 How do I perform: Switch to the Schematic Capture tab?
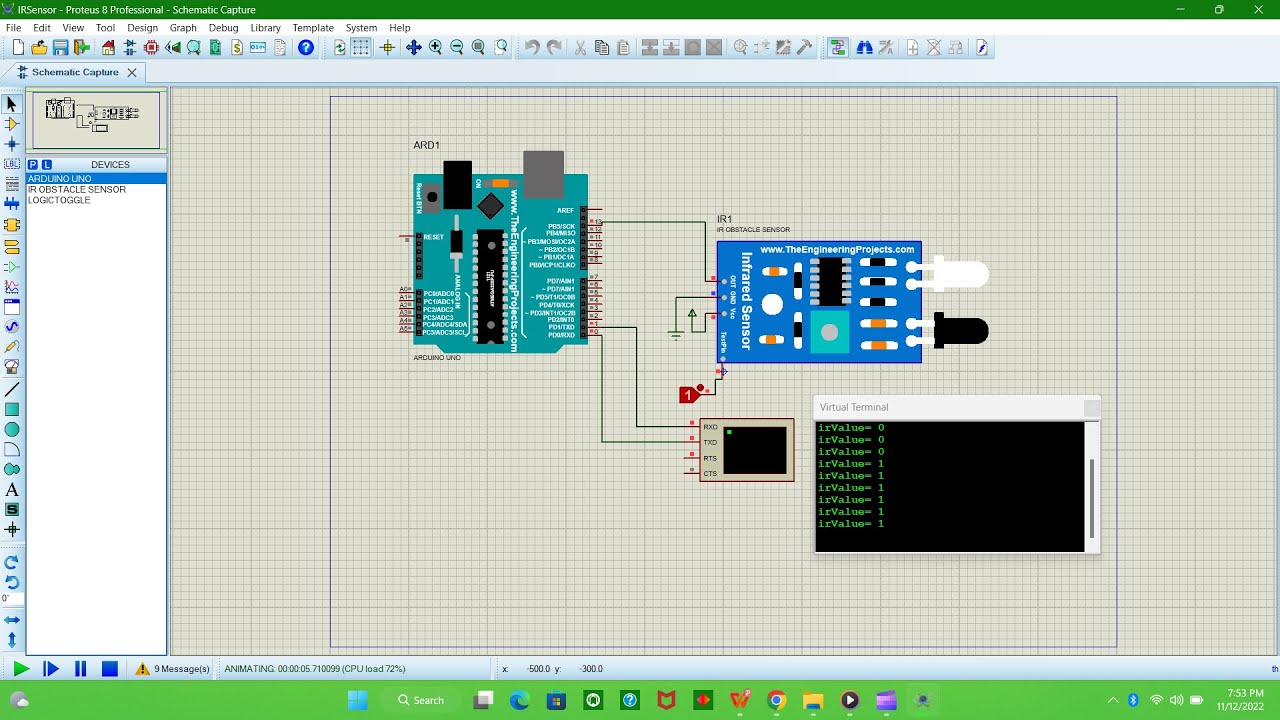pos(75,72)
